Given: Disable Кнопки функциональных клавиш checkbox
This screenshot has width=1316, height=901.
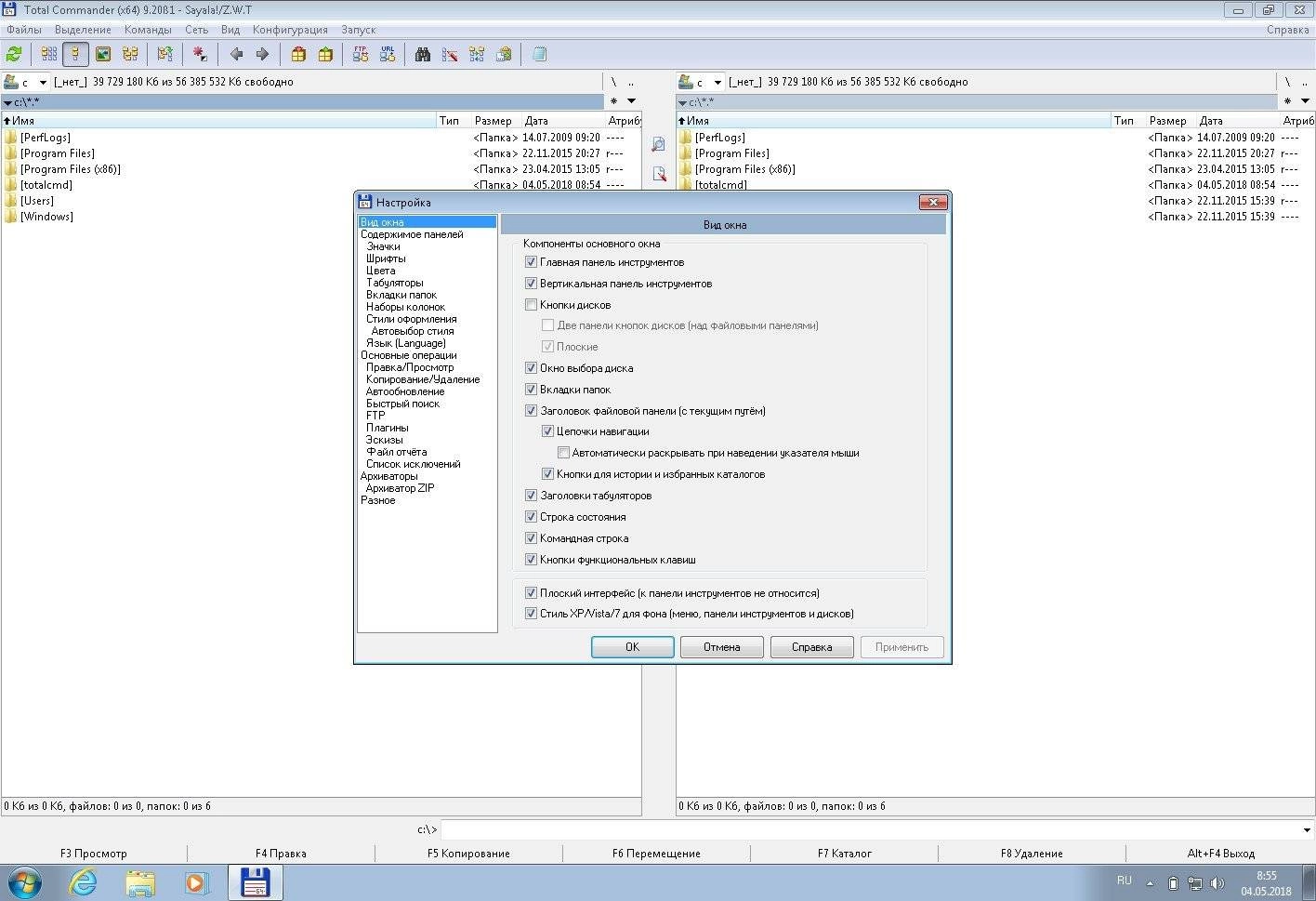Looking at the screenshot, I should coord(532,560).
